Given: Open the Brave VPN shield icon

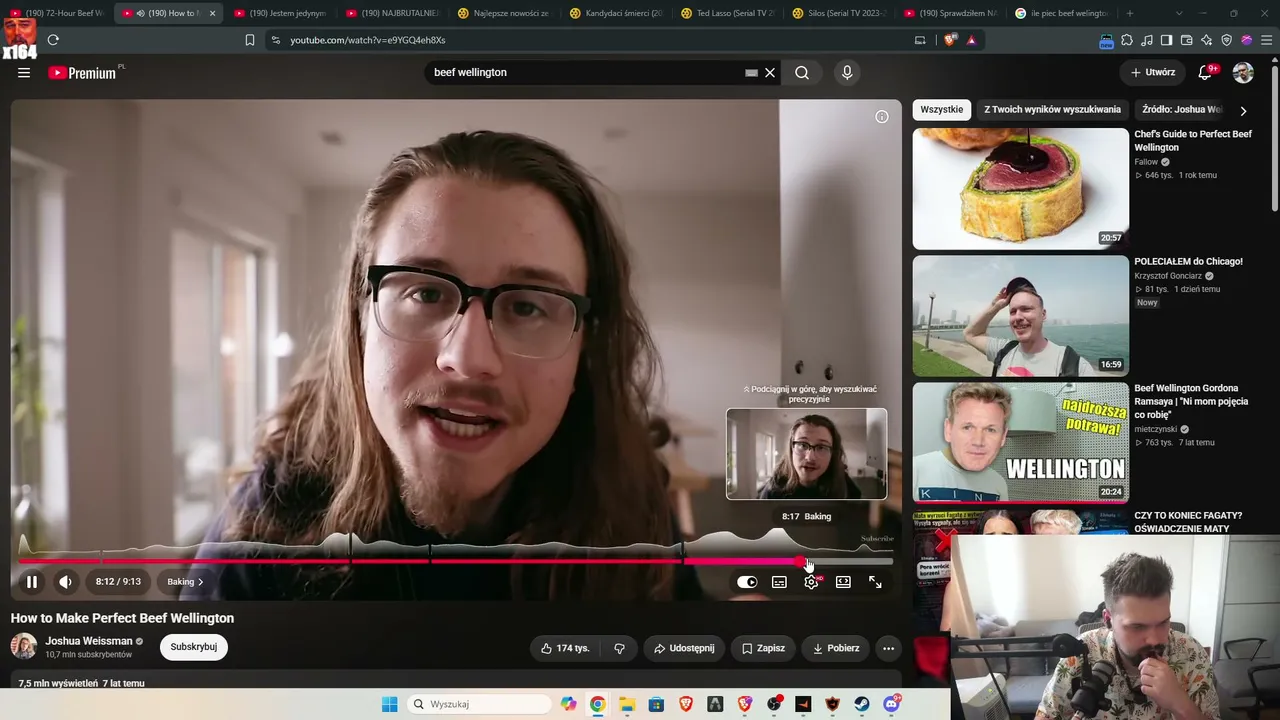Looking at the screenshot, I should tap(1227, 40).
